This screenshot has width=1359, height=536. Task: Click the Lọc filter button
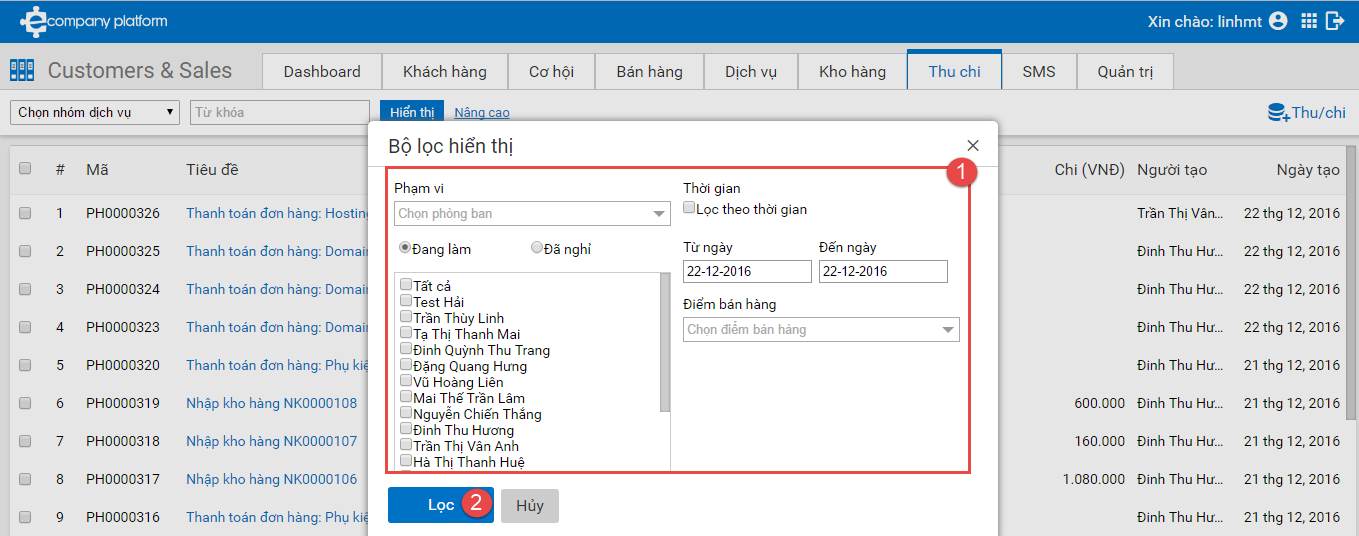441,505
